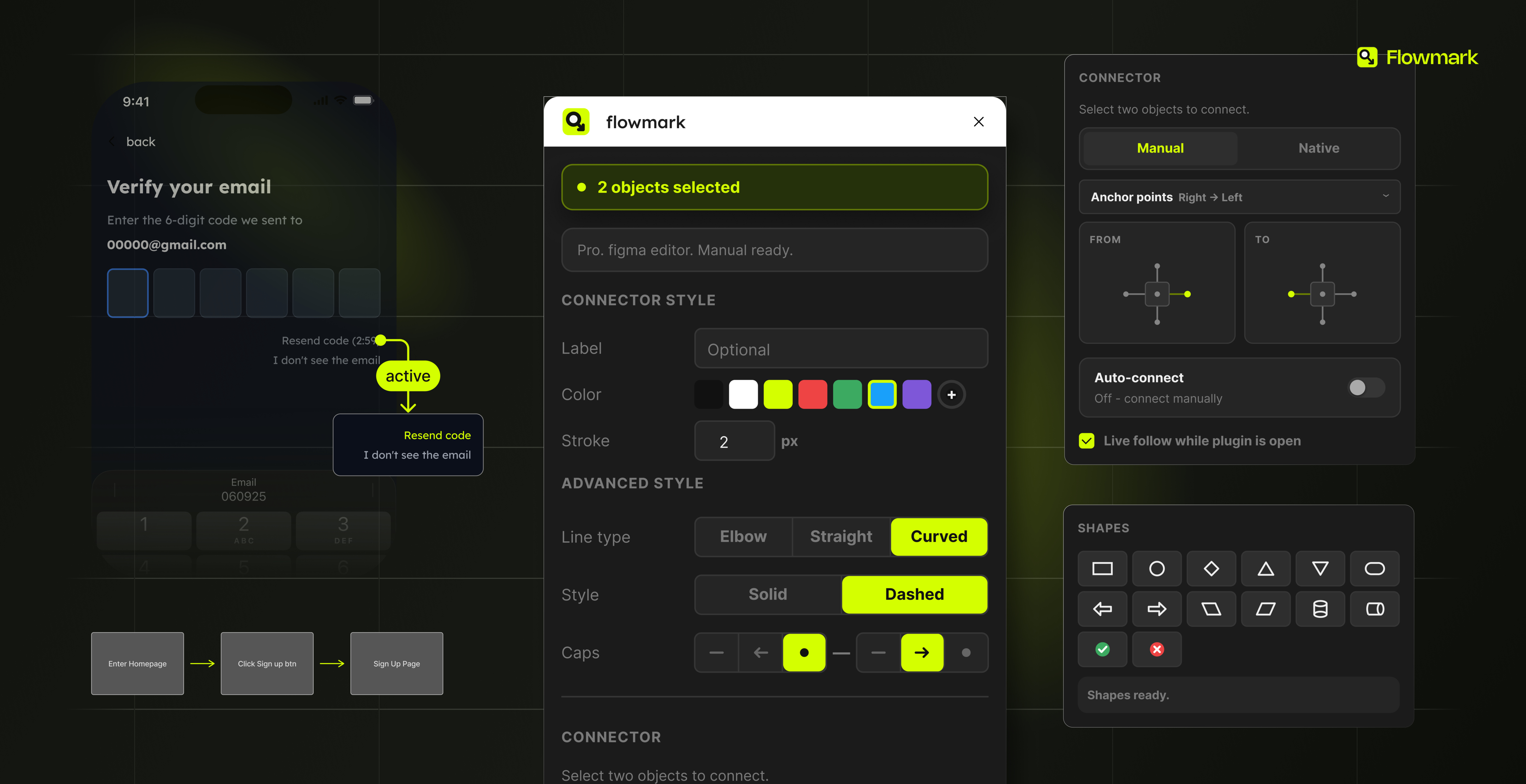Click the 2 objects selected banner

pyautogui.click(x=775, y=187)
